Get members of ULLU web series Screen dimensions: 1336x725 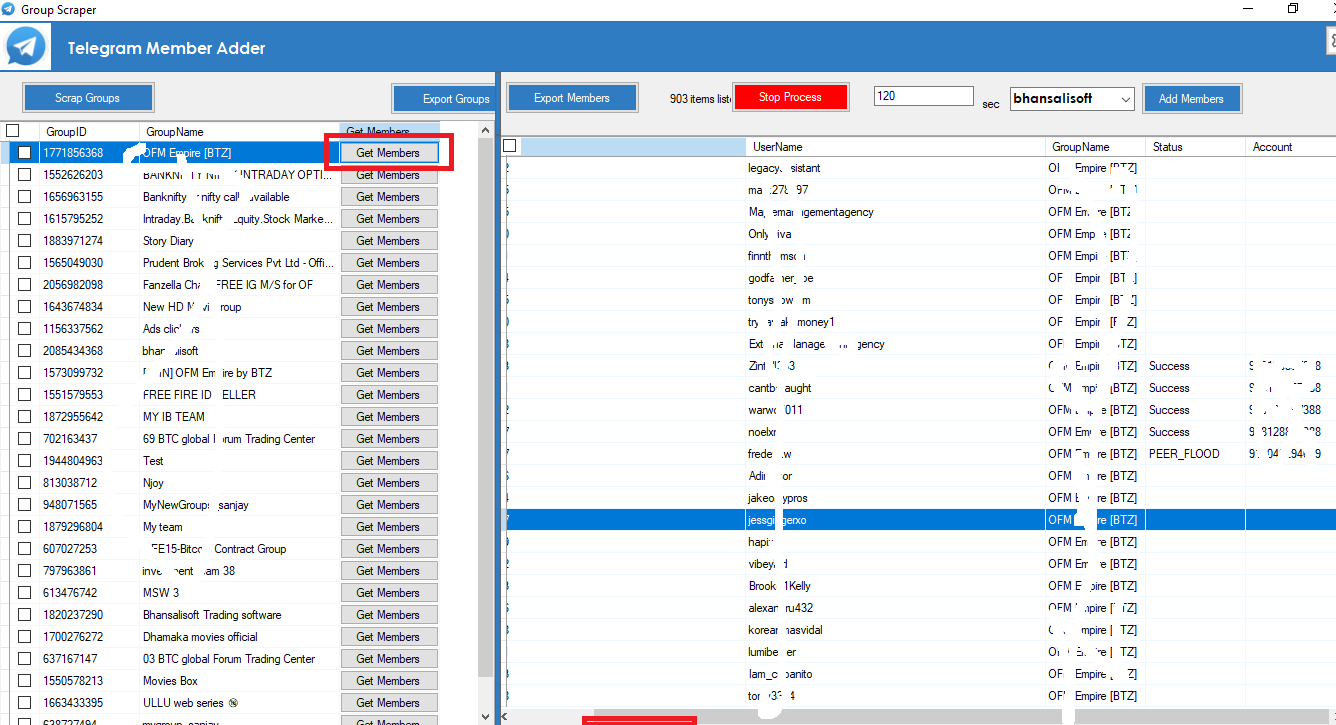pos(389,703)
